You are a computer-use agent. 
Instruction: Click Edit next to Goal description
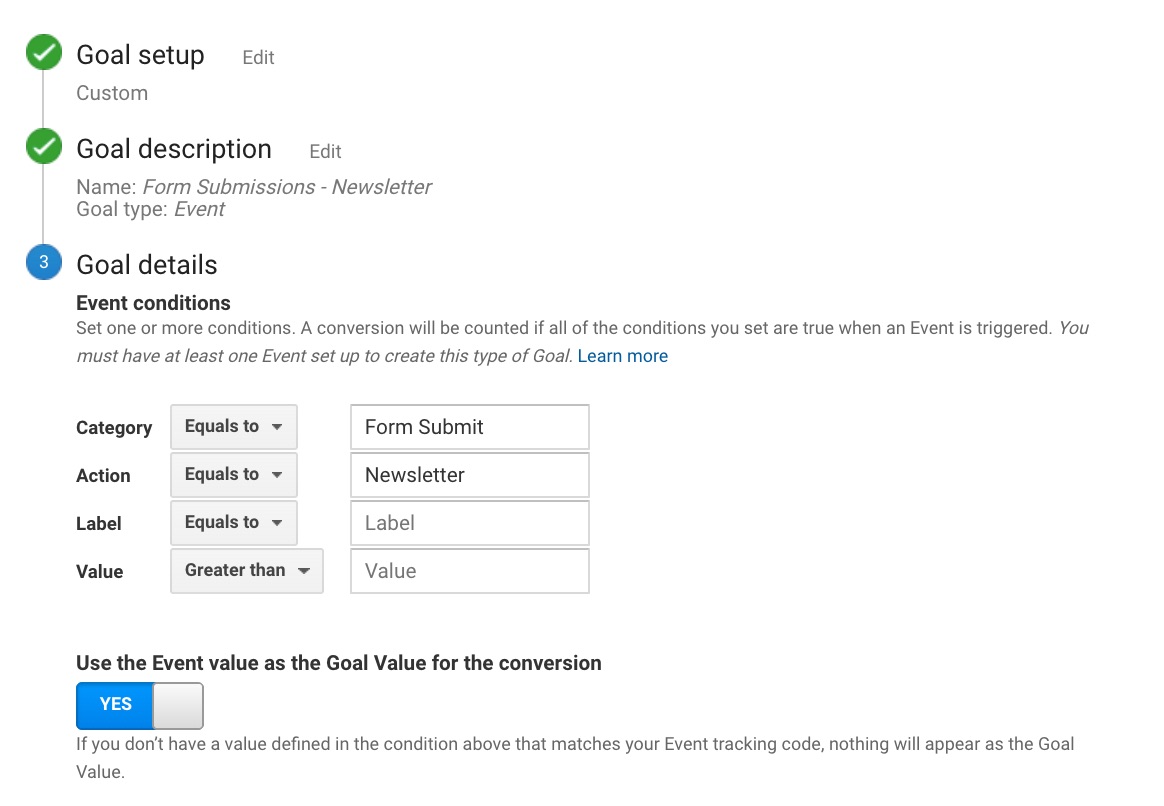pos(325,151)
